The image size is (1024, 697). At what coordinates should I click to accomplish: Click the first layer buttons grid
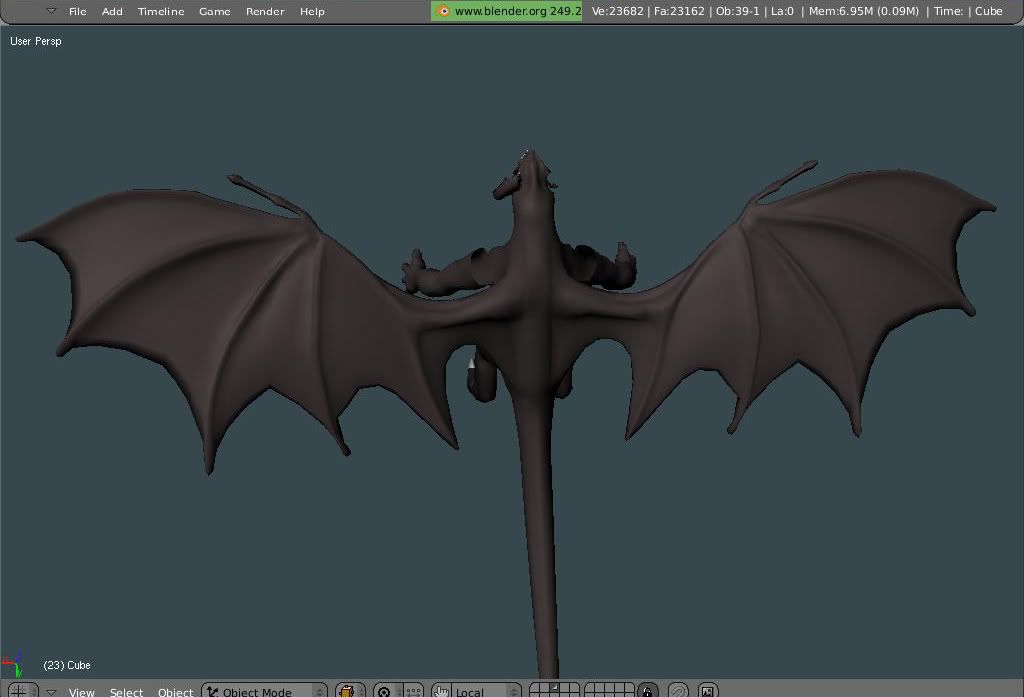pyautogui.click(x=554, y=691)
